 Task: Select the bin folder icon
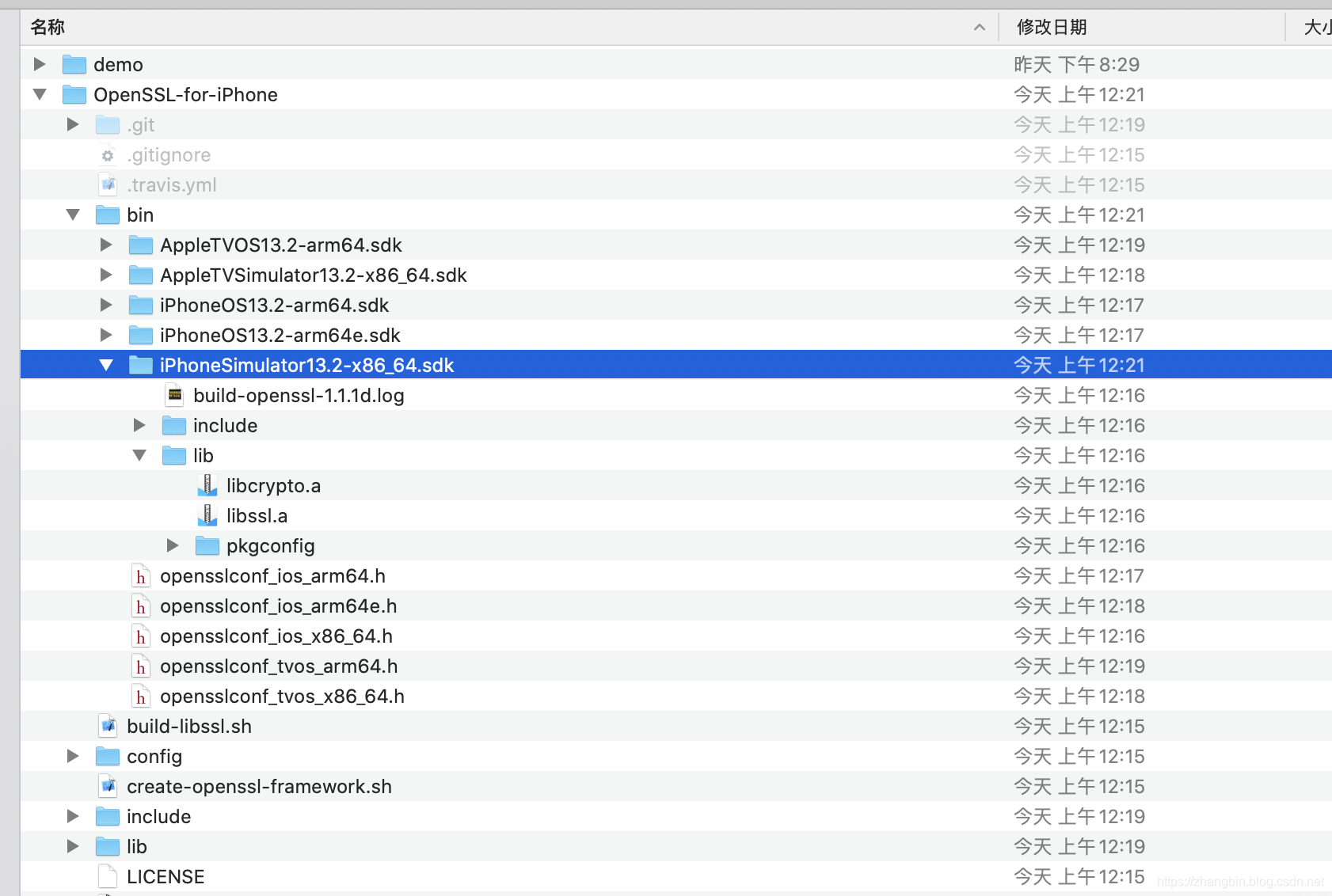click(108, 215)
